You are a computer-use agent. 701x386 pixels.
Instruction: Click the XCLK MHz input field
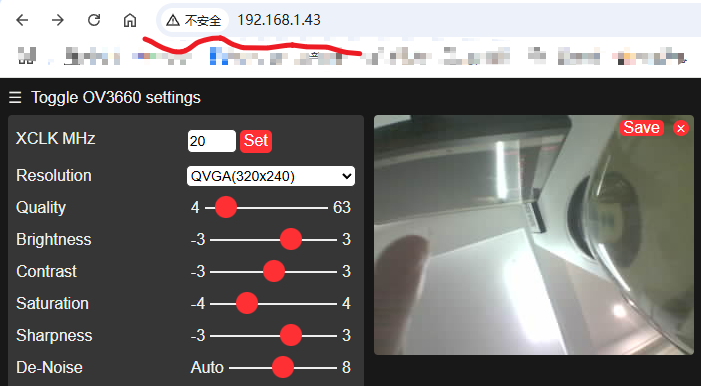[x=211, y=141]
